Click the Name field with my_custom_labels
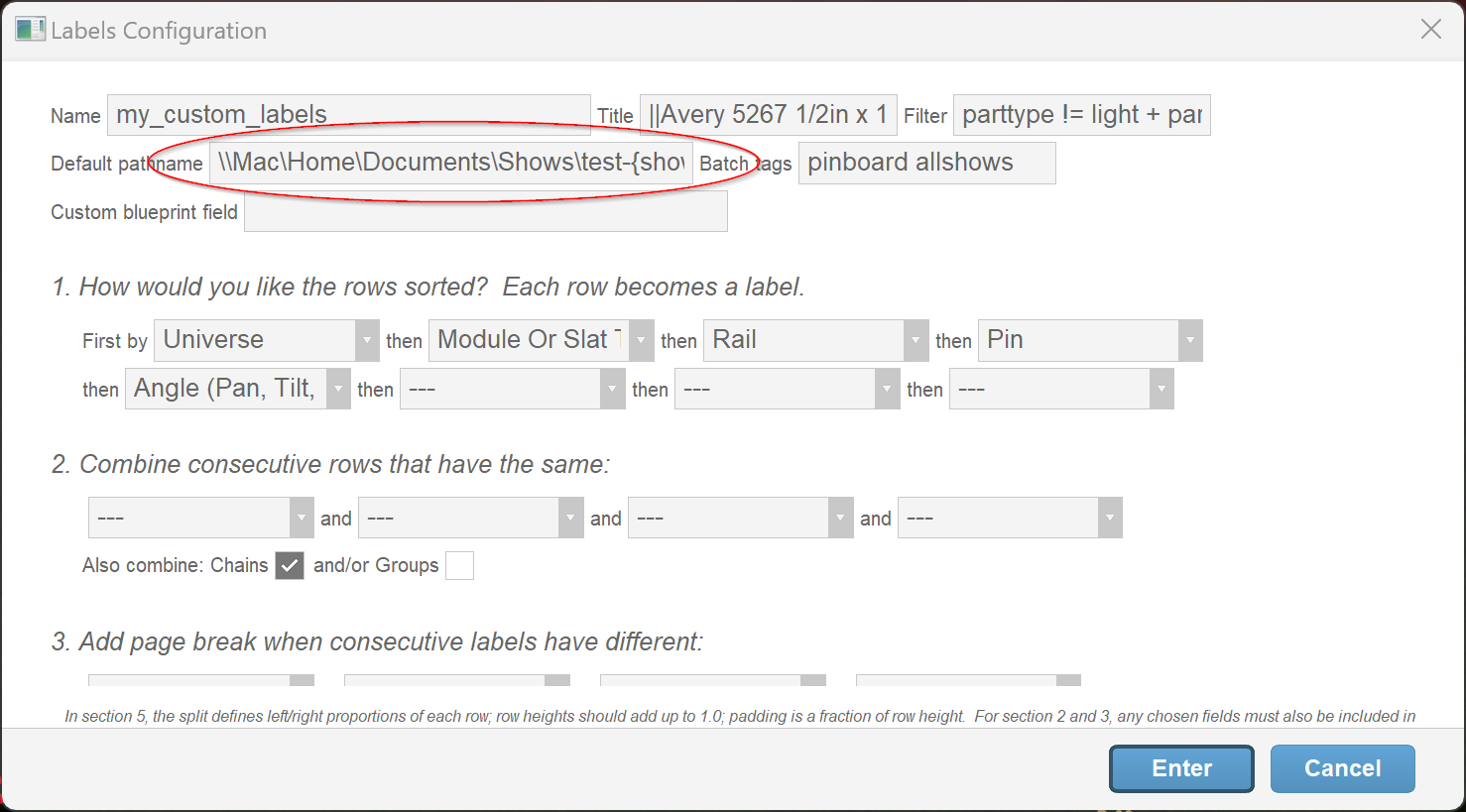Image resolution: width=1466 pixels, height=812 pixels. (348, 115)
